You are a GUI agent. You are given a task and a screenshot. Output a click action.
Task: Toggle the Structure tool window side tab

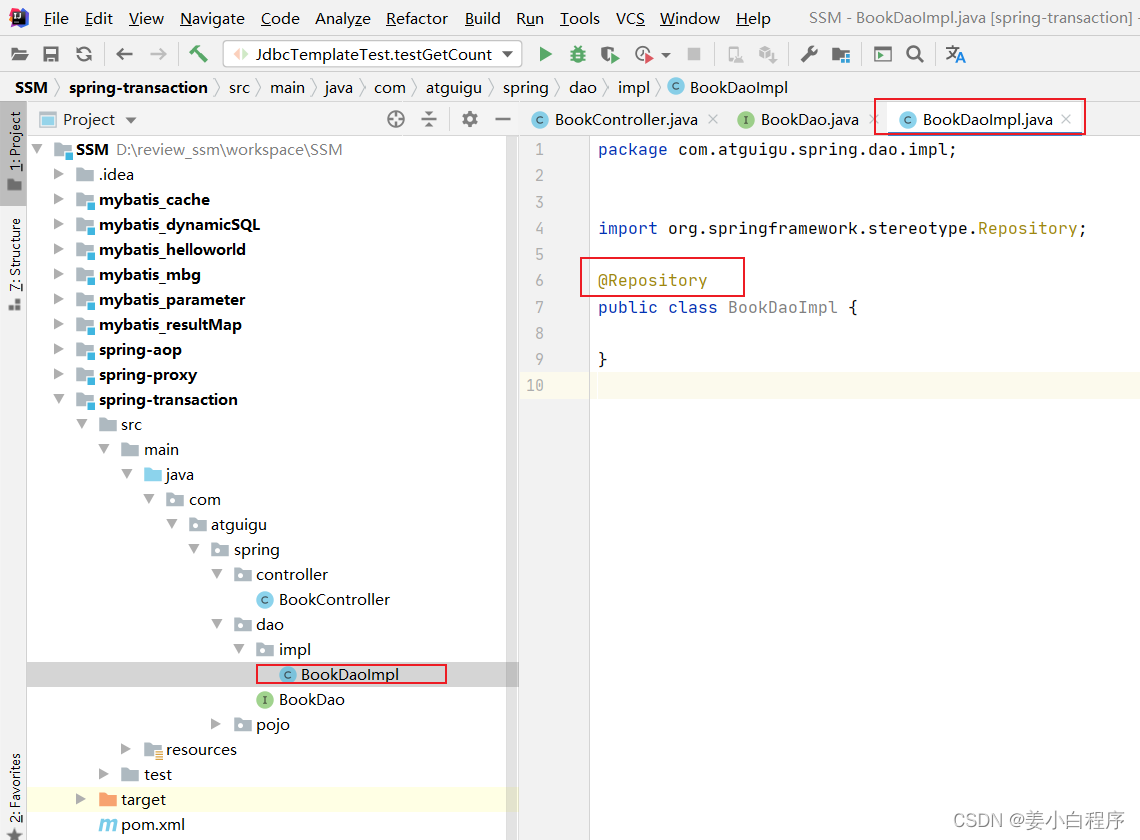coord(15,263)
